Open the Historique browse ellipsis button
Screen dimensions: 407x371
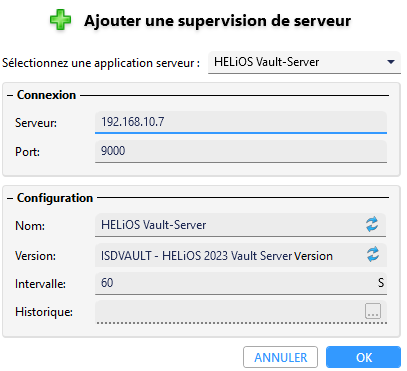[373, 311]
